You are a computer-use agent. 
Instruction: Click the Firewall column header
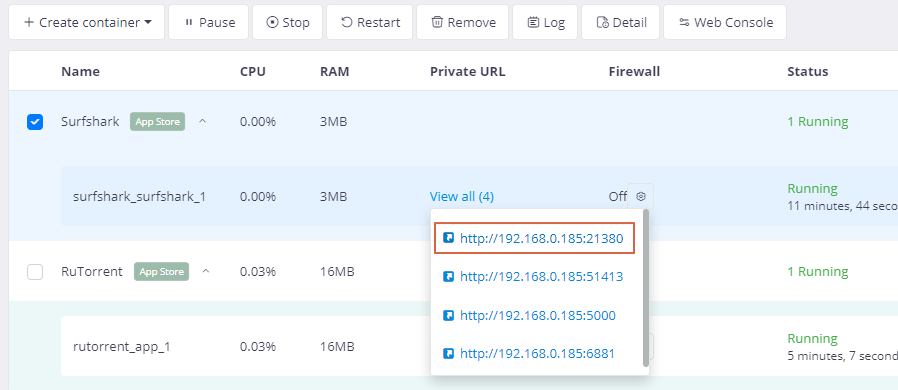[634, 72]
